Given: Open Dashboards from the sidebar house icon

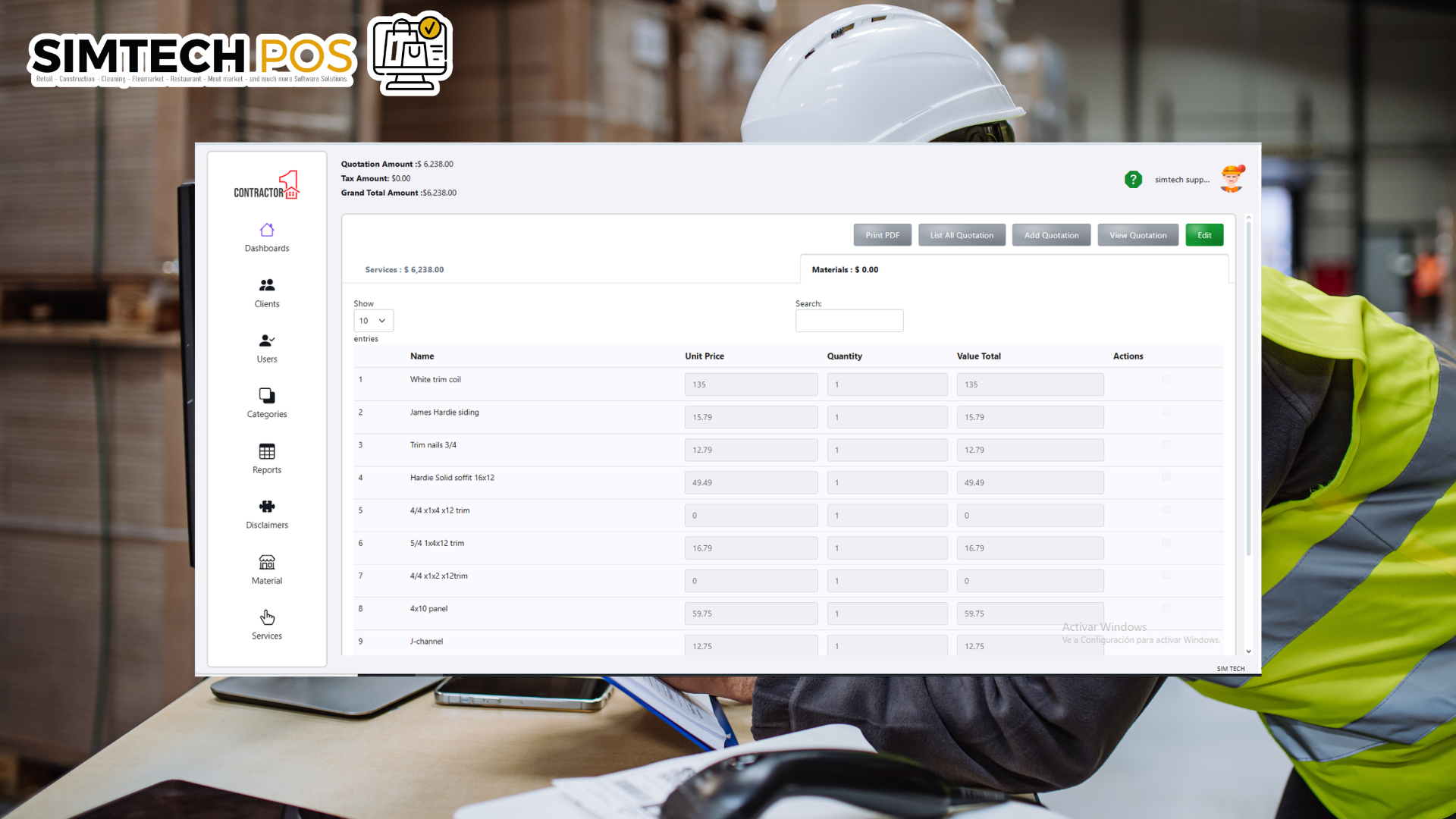Looking at the screenshot, I should tap(267, 230).
